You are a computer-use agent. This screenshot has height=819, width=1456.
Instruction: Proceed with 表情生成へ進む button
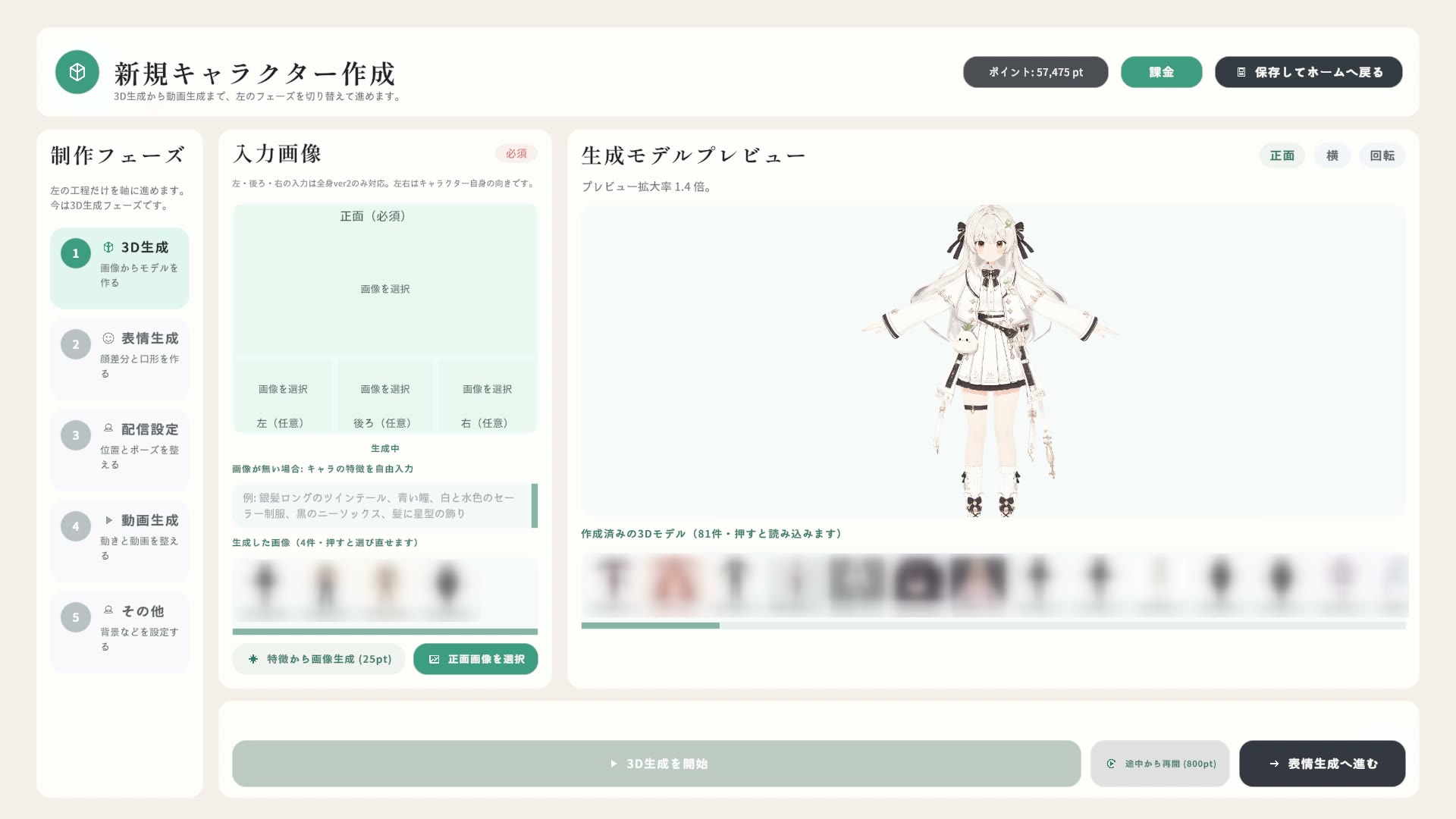[1322, 764]
